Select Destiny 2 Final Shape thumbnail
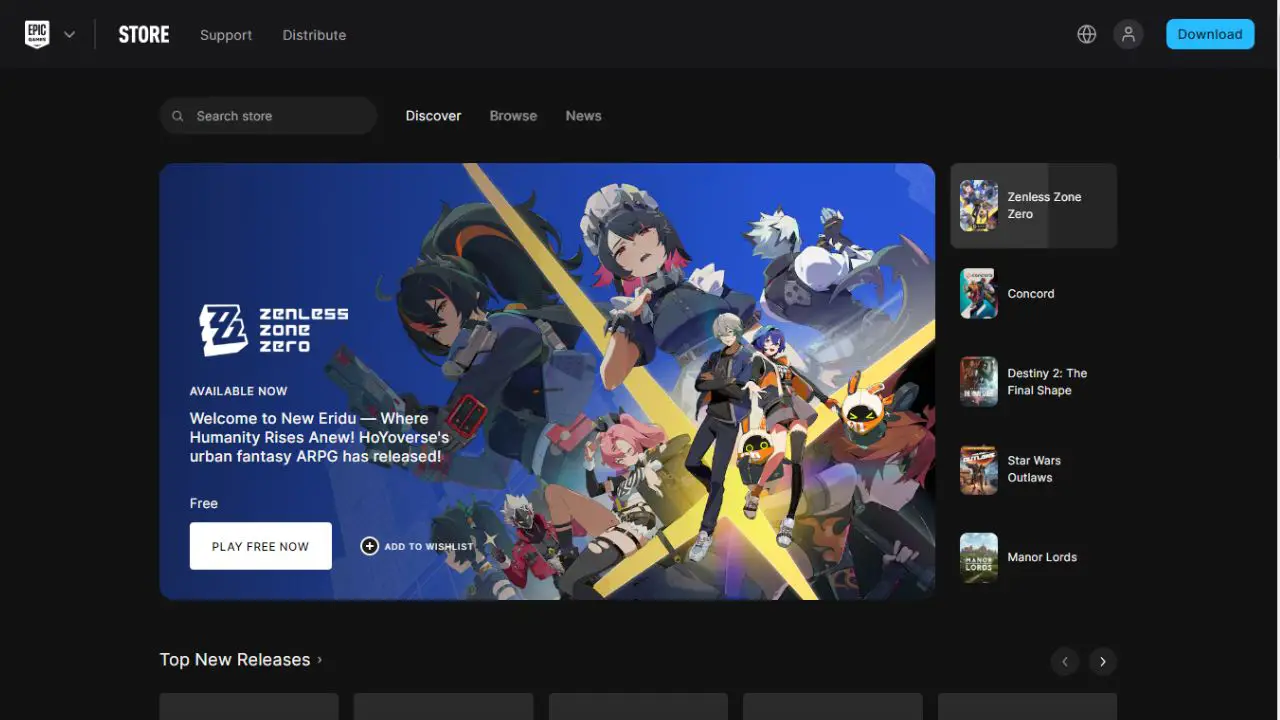 (979, 382)
